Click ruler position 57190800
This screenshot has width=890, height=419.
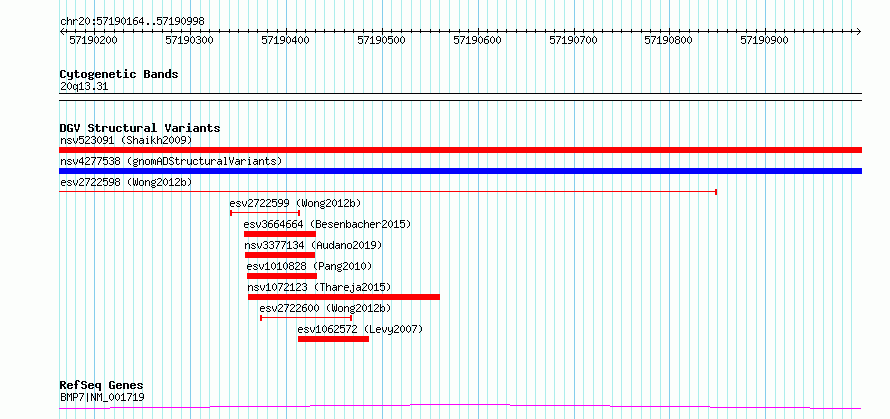point(669,40)
